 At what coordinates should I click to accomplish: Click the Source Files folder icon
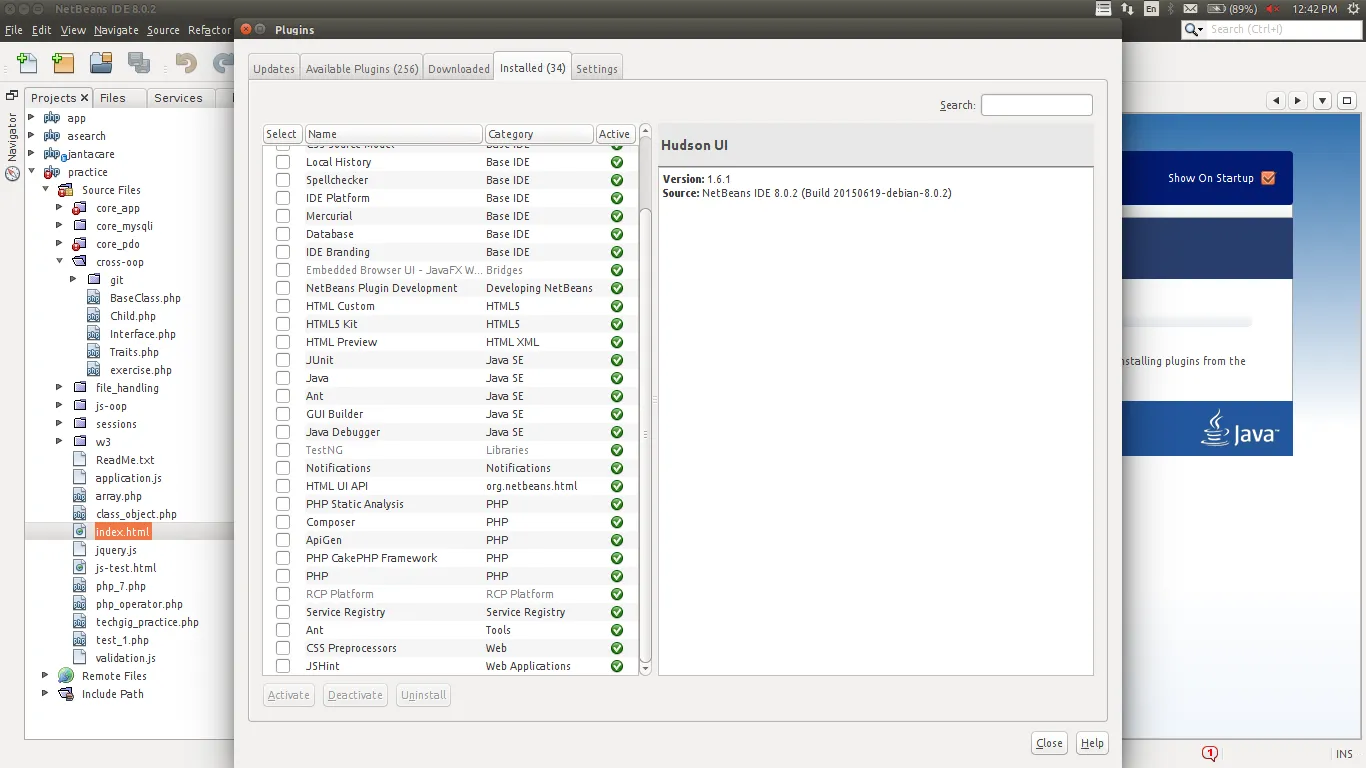(x=66, y=190)
